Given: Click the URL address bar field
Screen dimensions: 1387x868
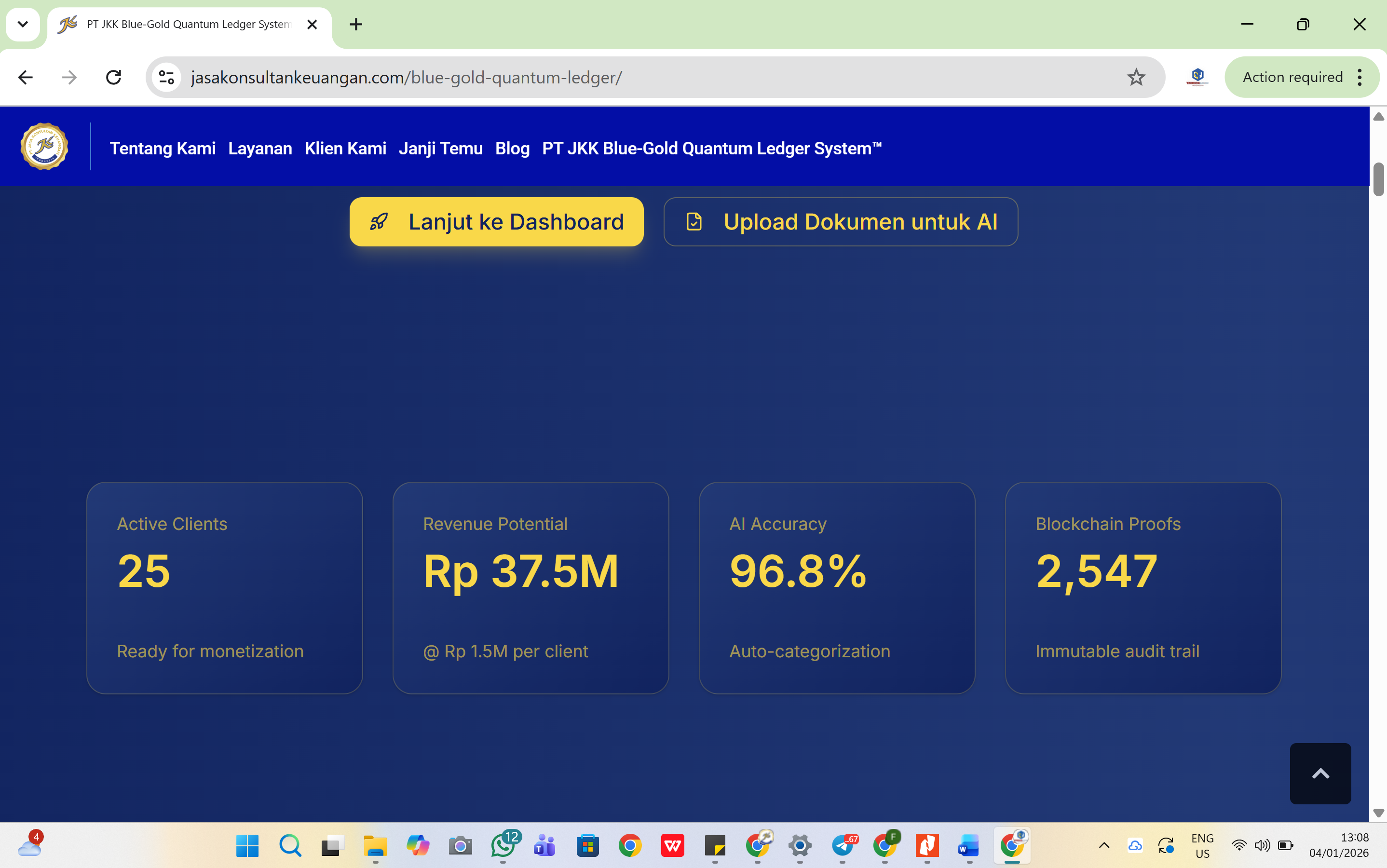Looking at the screenshot, I should 631,77.
